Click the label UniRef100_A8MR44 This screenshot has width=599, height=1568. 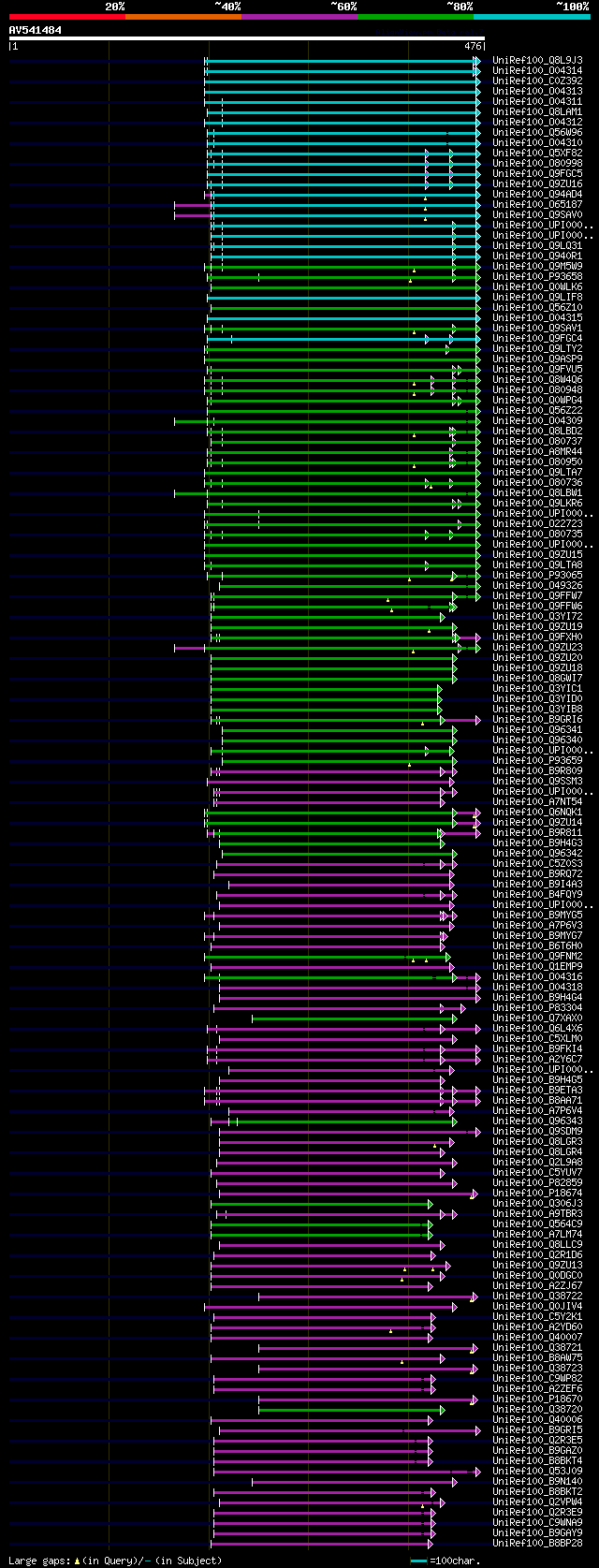click(x=537, y=451)
